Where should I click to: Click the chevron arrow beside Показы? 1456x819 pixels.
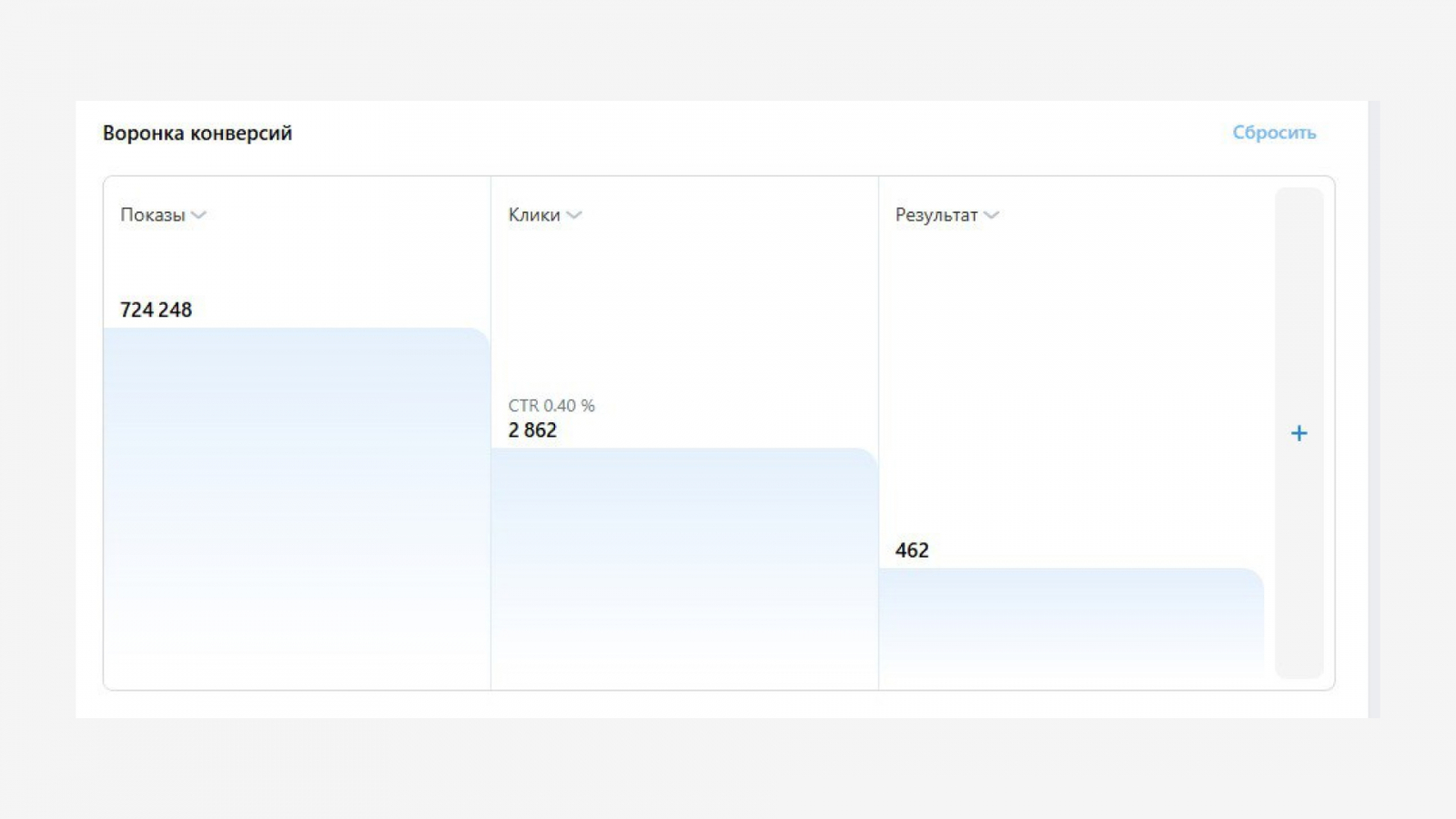click(198, 216)
